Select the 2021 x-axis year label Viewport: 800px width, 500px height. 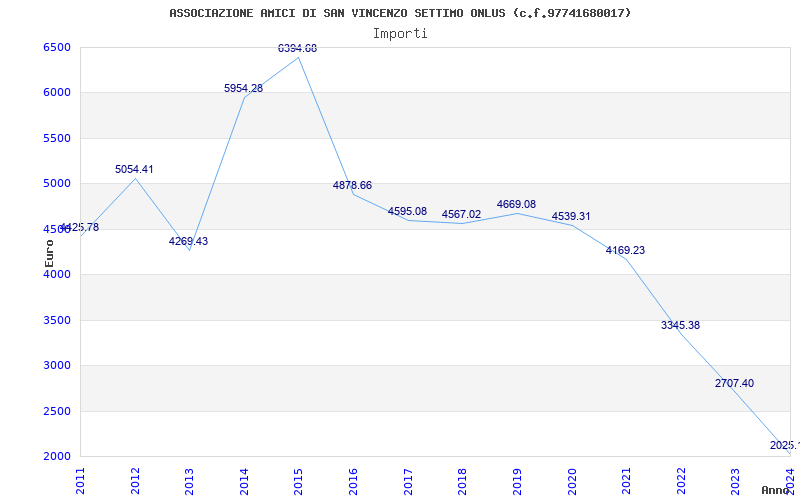(x=626, y=481)
